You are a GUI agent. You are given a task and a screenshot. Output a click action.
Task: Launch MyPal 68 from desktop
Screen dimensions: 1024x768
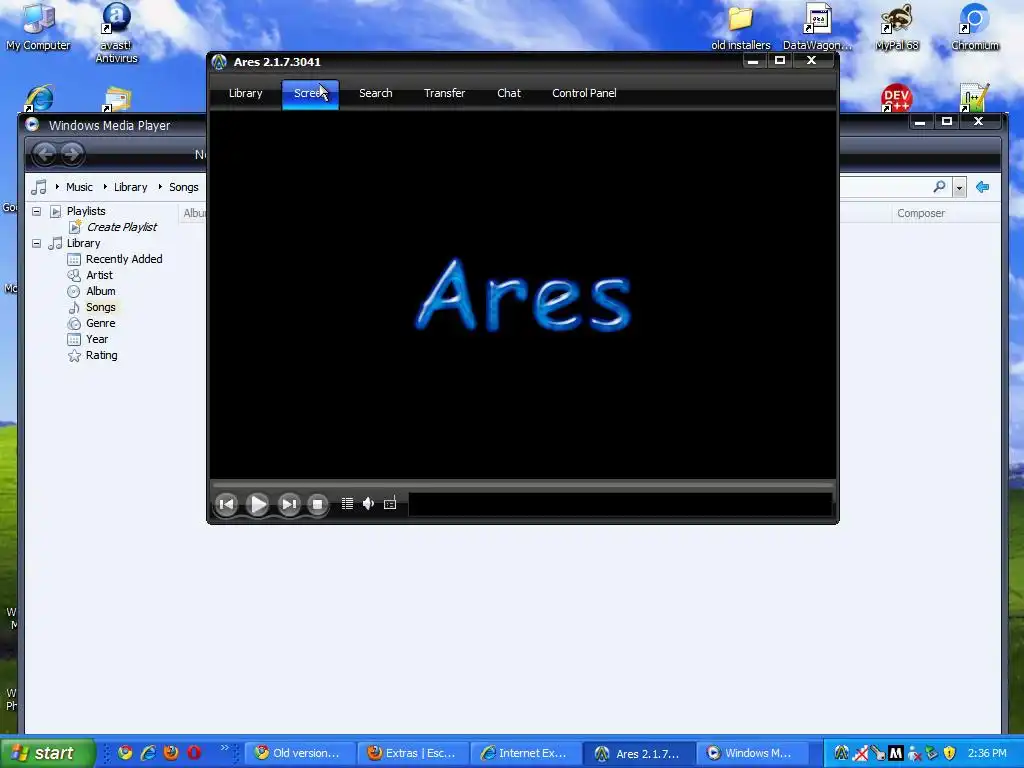(897, 27)
